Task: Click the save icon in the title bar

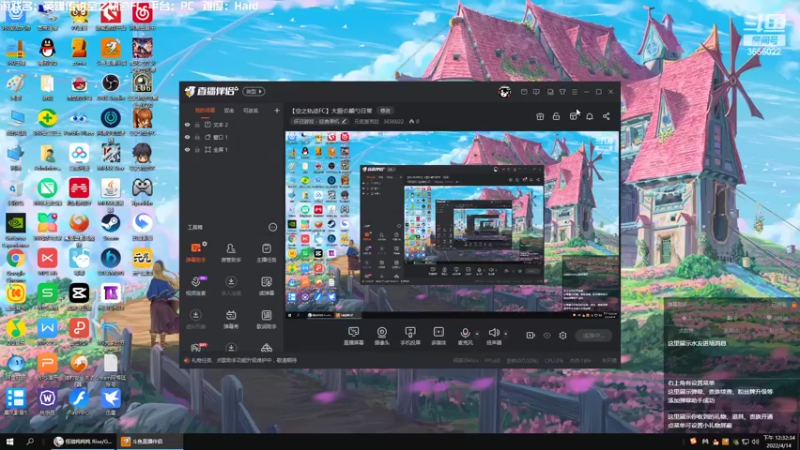Action: pos(550,92)
